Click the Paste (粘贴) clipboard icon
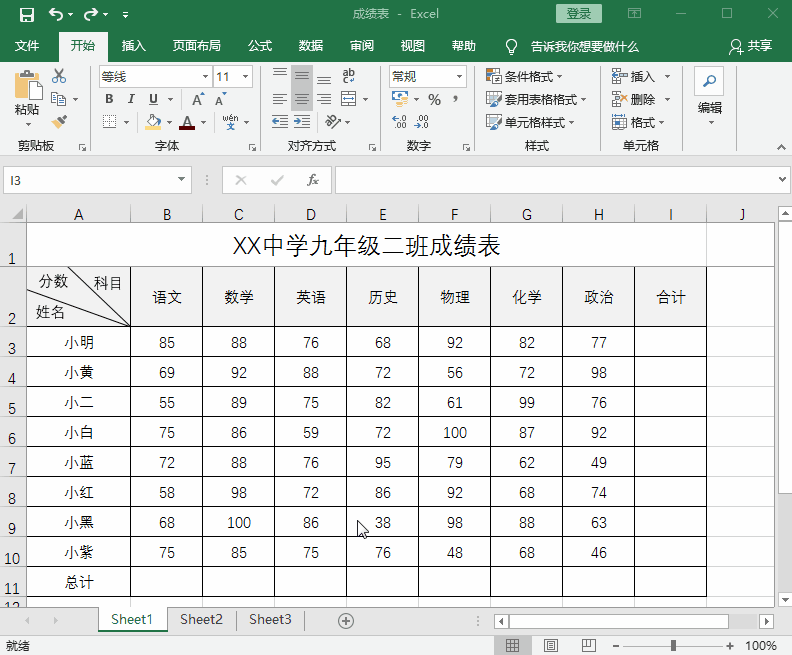 [x=28, y=86]
